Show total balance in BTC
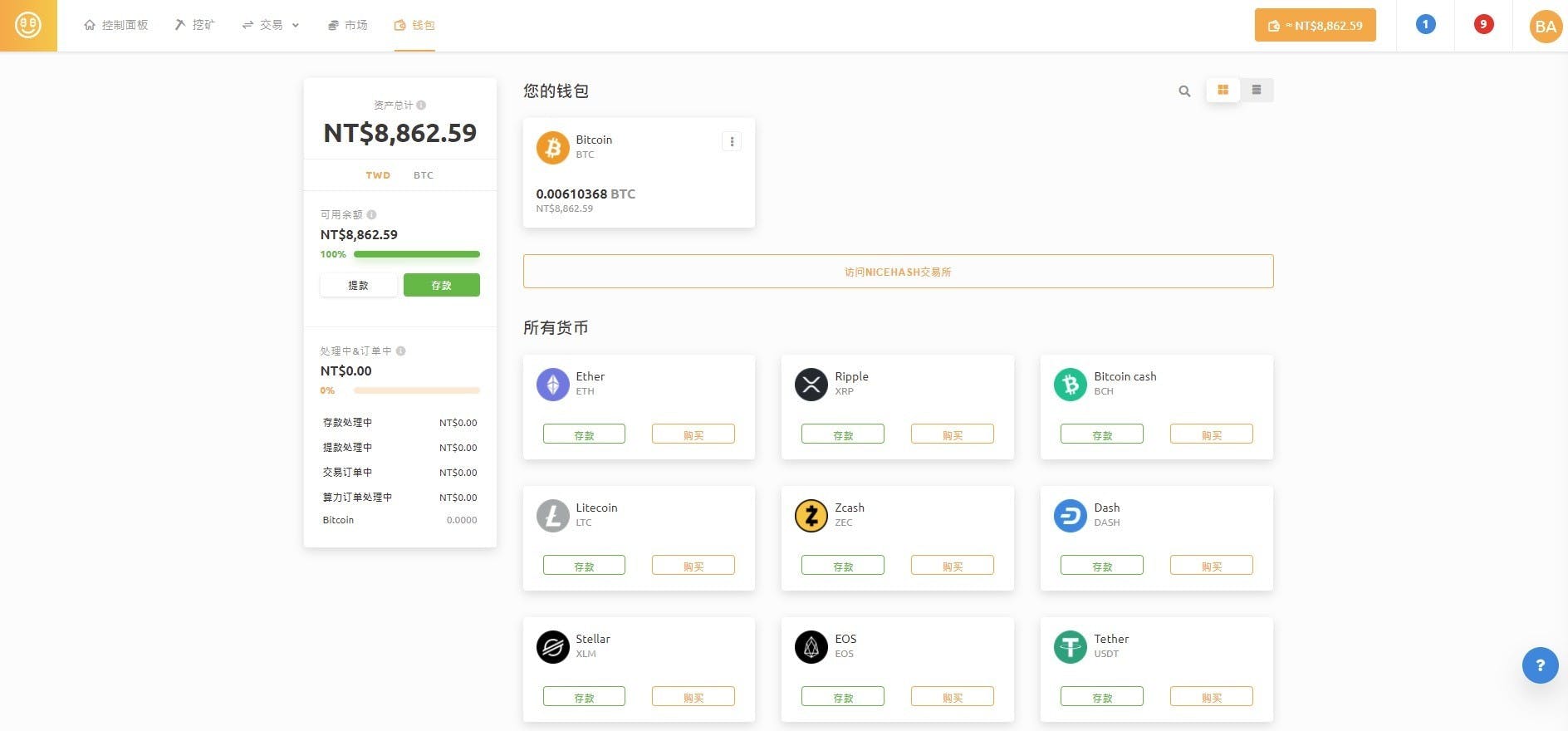 point(424,175)
